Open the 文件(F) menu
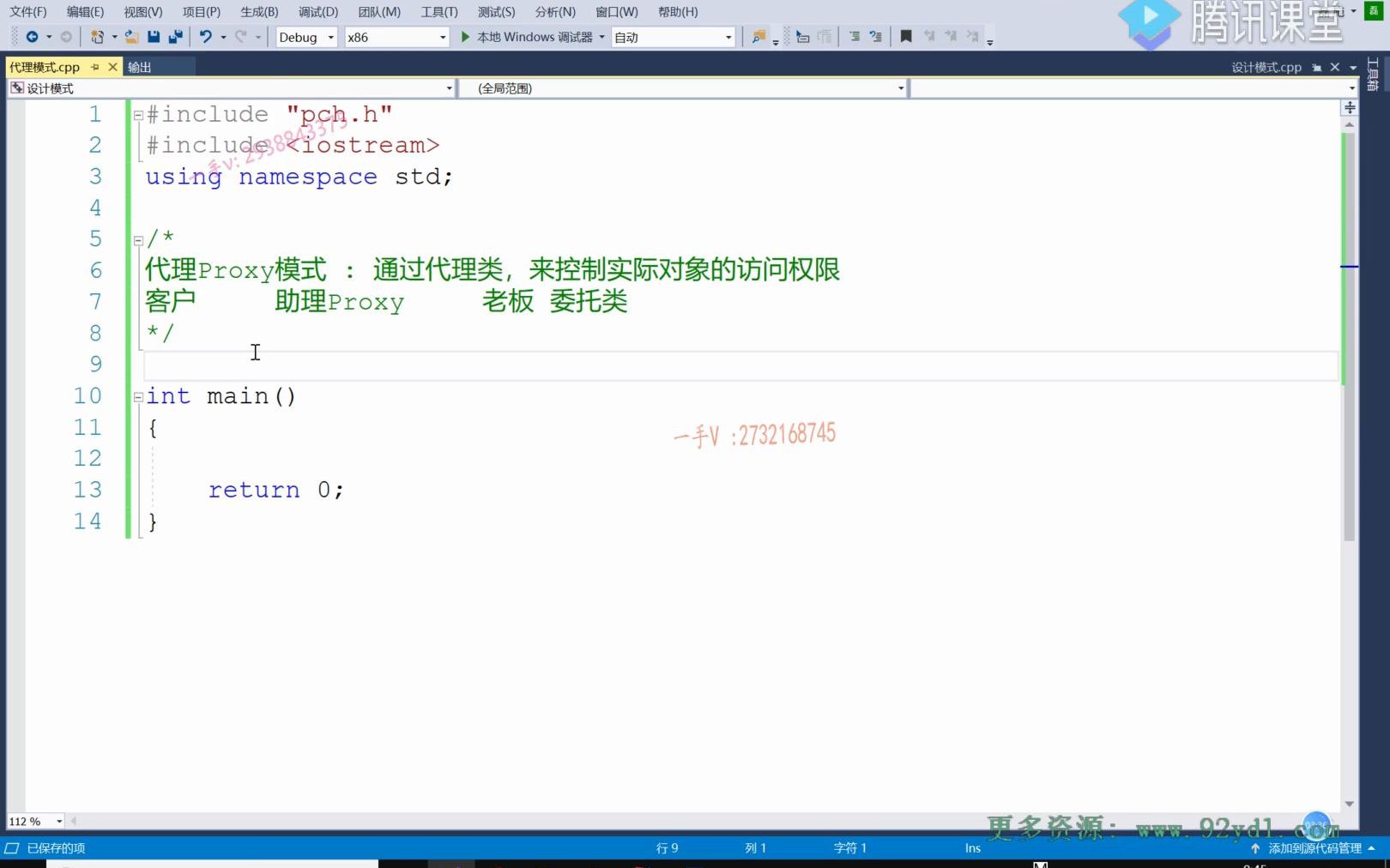 (x=28, y=12)
